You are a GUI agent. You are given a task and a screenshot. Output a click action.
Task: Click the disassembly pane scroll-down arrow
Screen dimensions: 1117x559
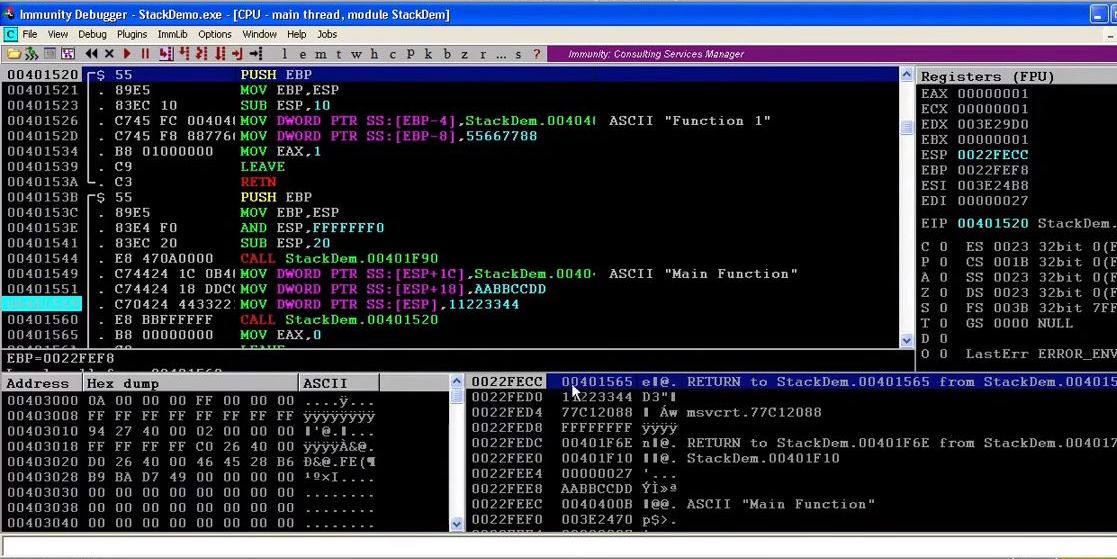coord(906,340)
